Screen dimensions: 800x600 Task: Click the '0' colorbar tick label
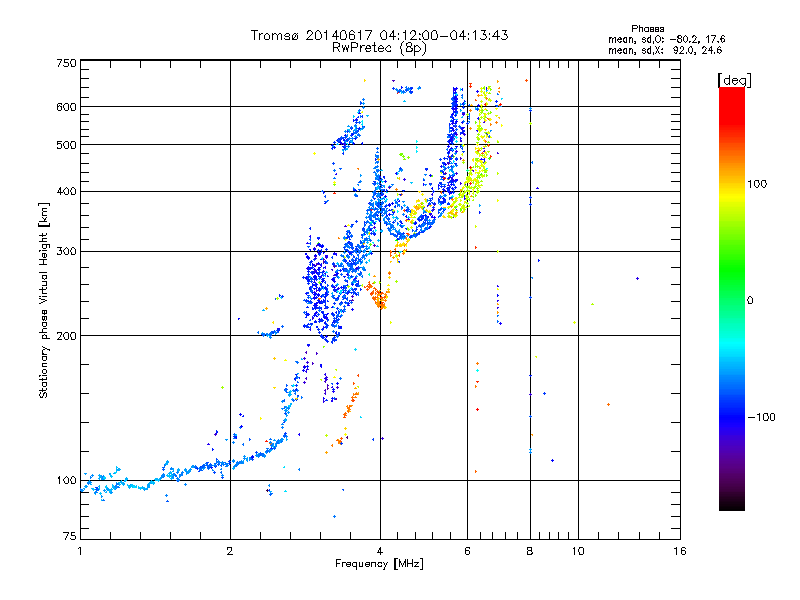click(750, 301)
